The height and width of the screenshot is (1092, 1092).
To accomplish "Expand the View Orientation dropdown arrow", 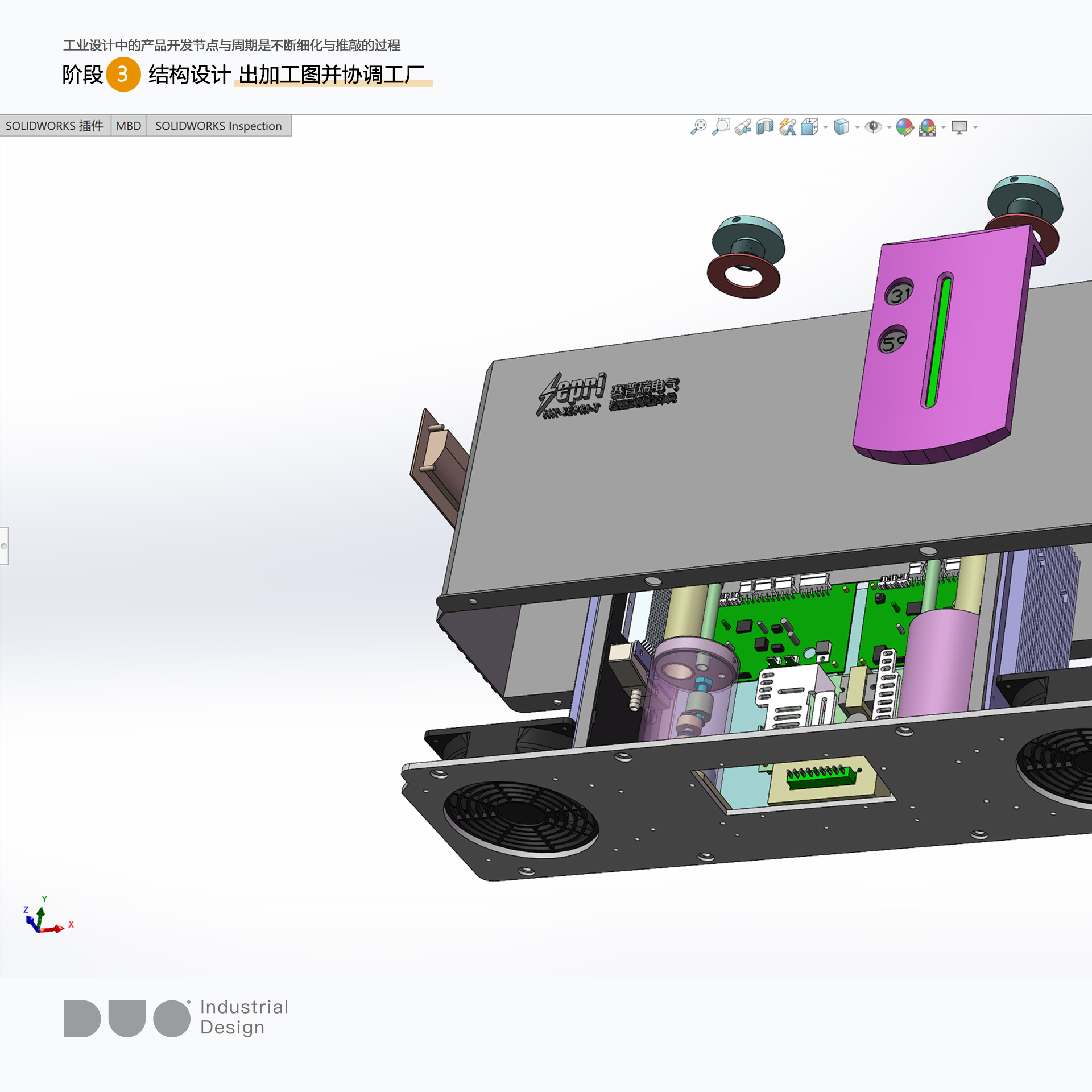I will [825, 127].
